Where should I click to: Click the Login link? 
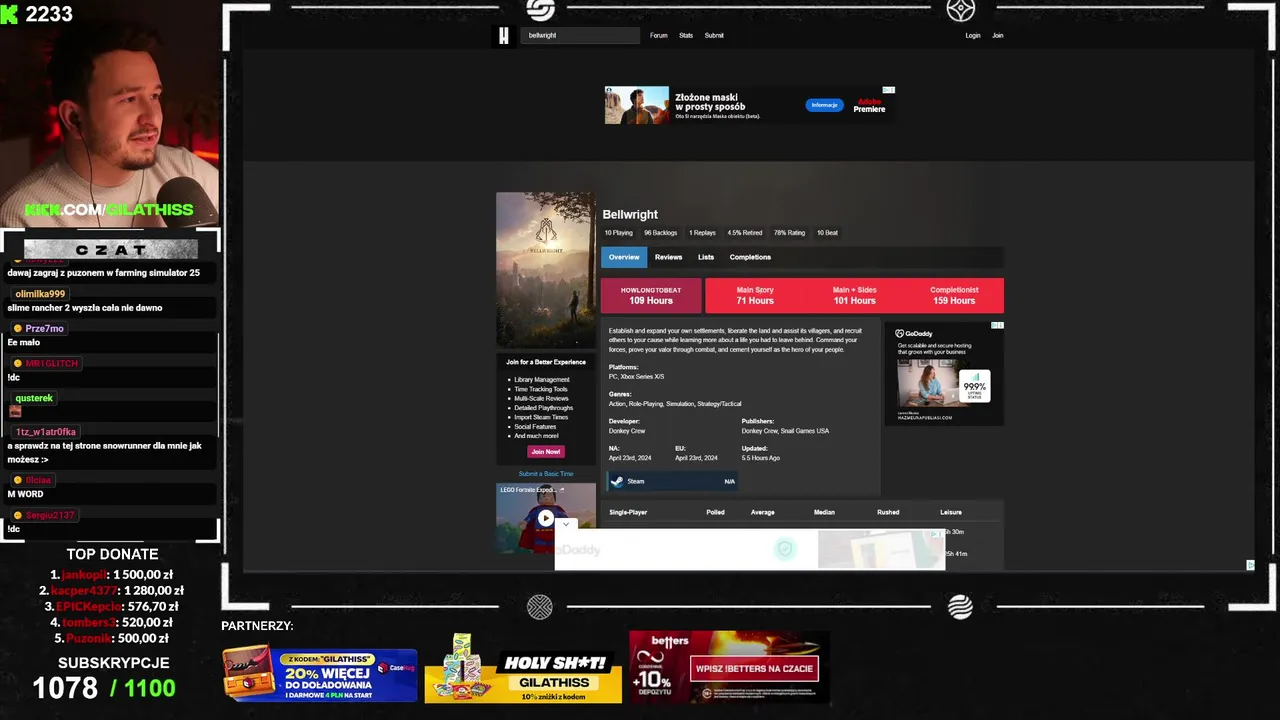pyautogui.click(x=973, y=35)
